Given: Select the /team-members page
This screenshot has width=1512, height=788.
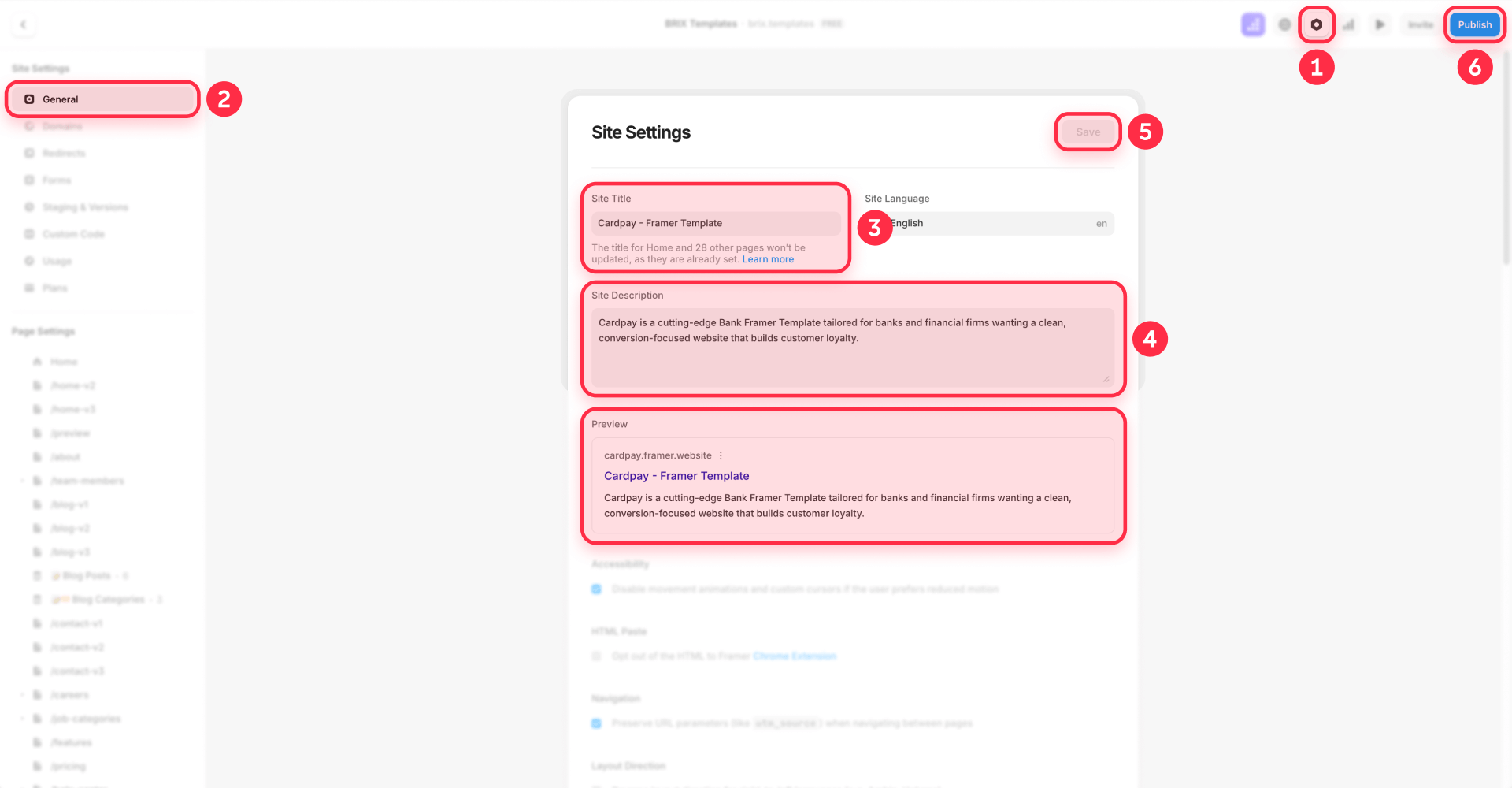Looking at the screenshot, I should [87, 481].
